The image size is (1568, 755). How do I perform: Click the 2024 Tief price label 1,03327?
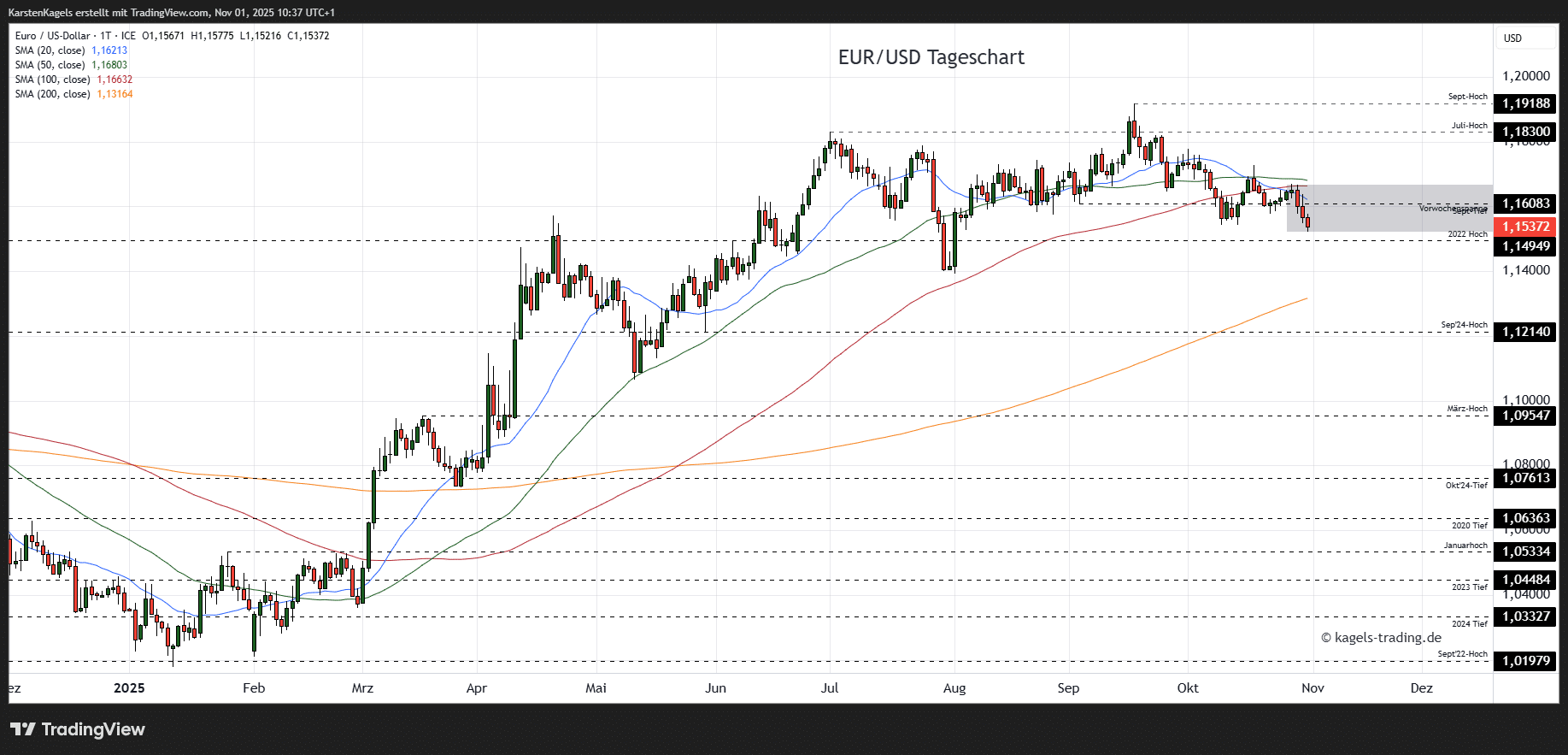(1525, 616)
